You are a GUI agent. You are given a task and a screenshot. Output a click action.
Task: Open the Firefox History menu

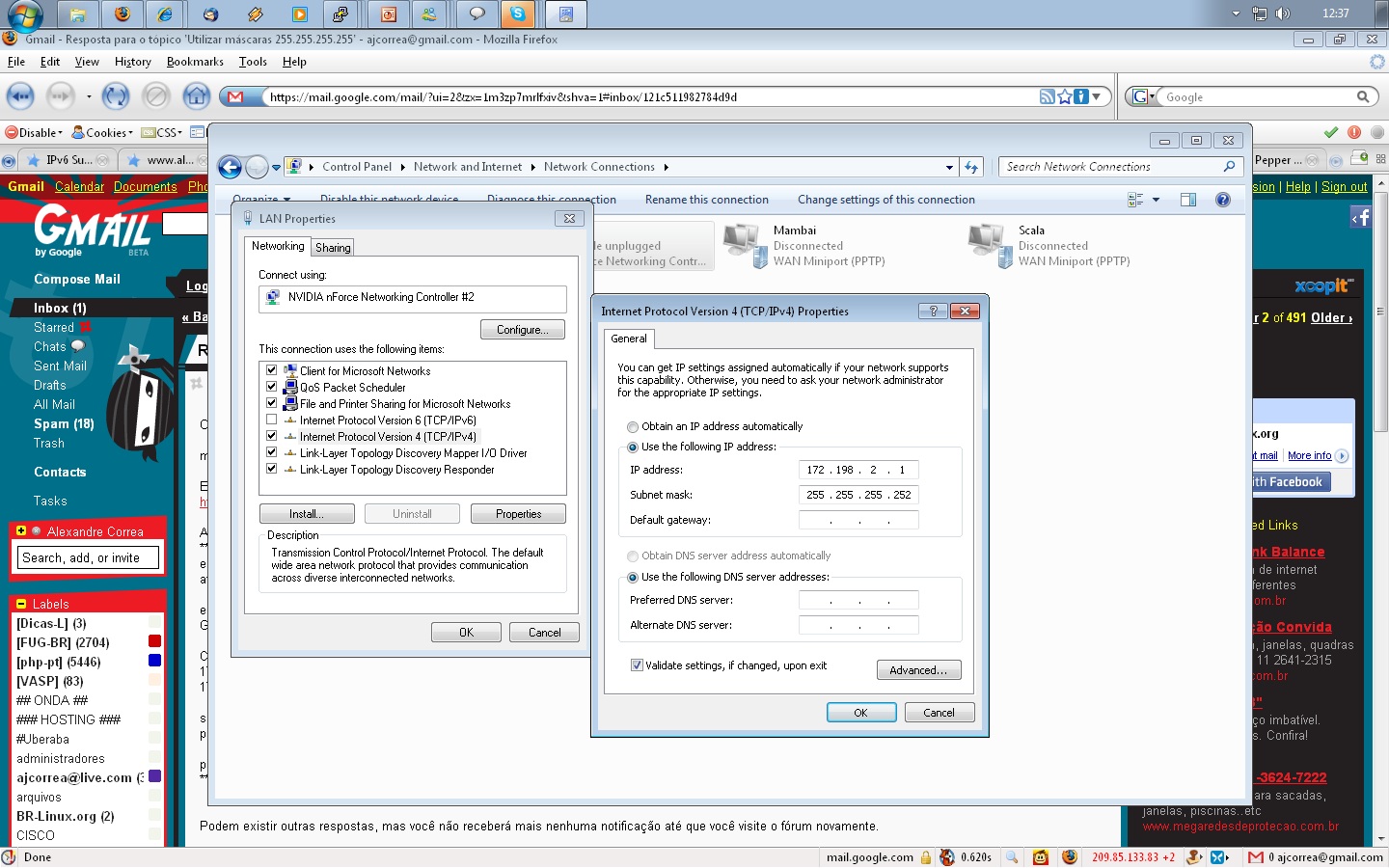(133, 62)
